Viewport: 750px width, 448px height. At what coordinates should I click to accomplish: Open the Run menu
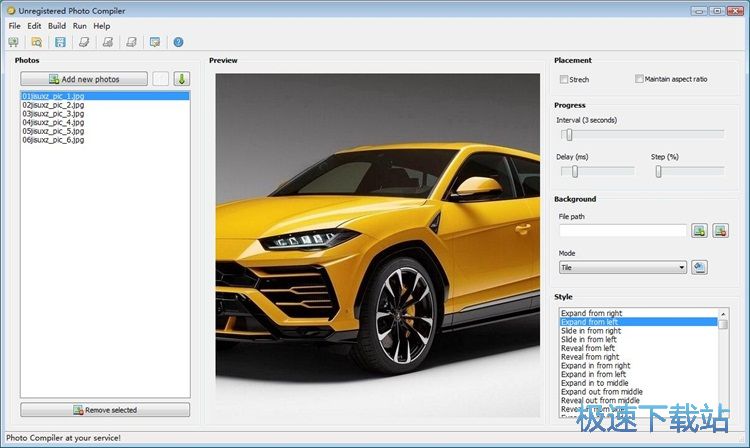(x=80, y=26)
